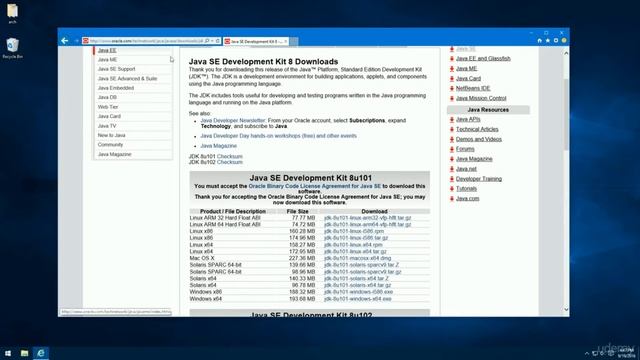Image resolution: width=640 pixels, height=360 pixels.
Task: Download jdk-8u101-linux-i586.rpm
Action: point(354,231)
